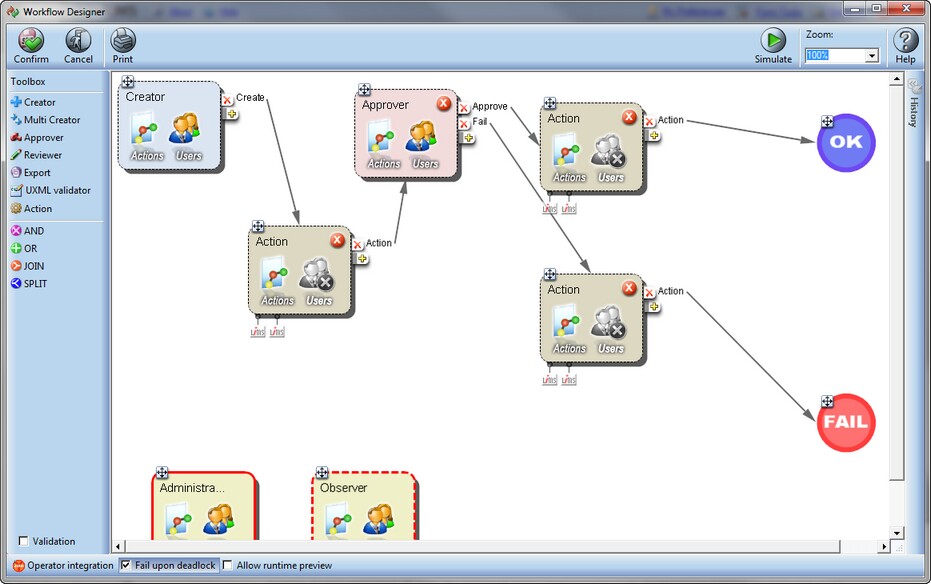Open Actions icon in Approver node

384,146
